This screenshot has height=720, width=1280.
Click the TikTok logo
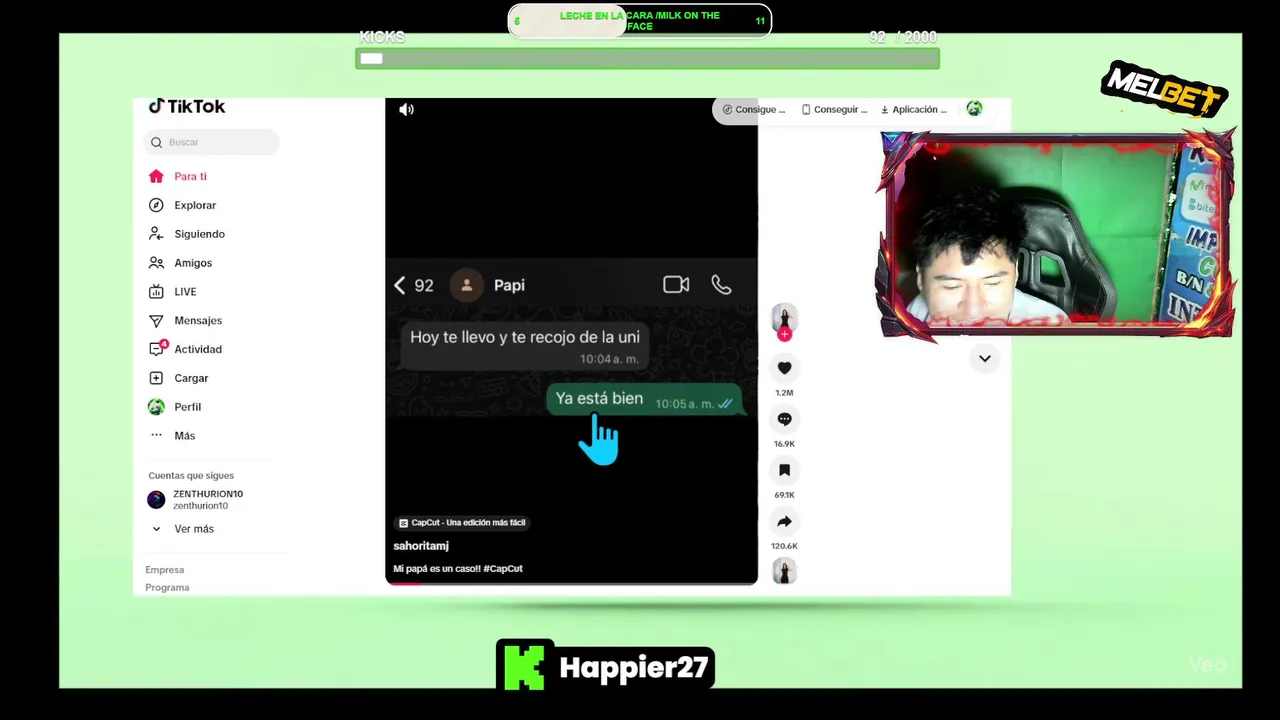187,106
